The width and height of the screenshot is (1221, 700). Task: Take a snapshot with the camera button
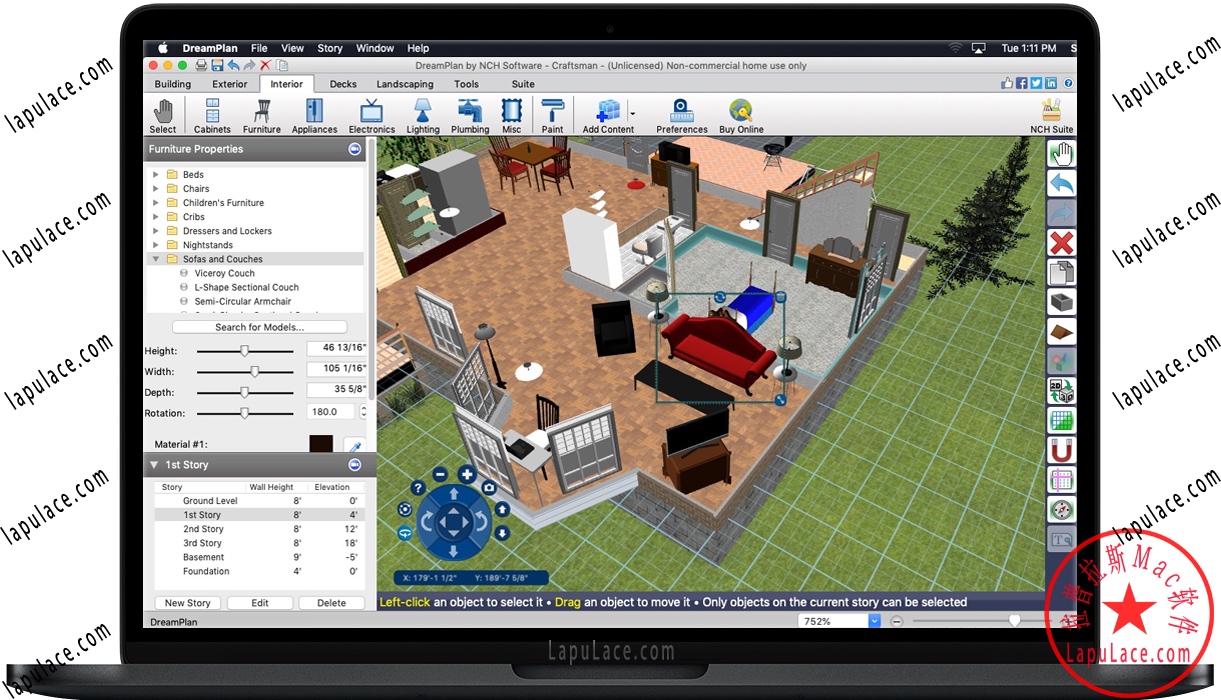489,487
